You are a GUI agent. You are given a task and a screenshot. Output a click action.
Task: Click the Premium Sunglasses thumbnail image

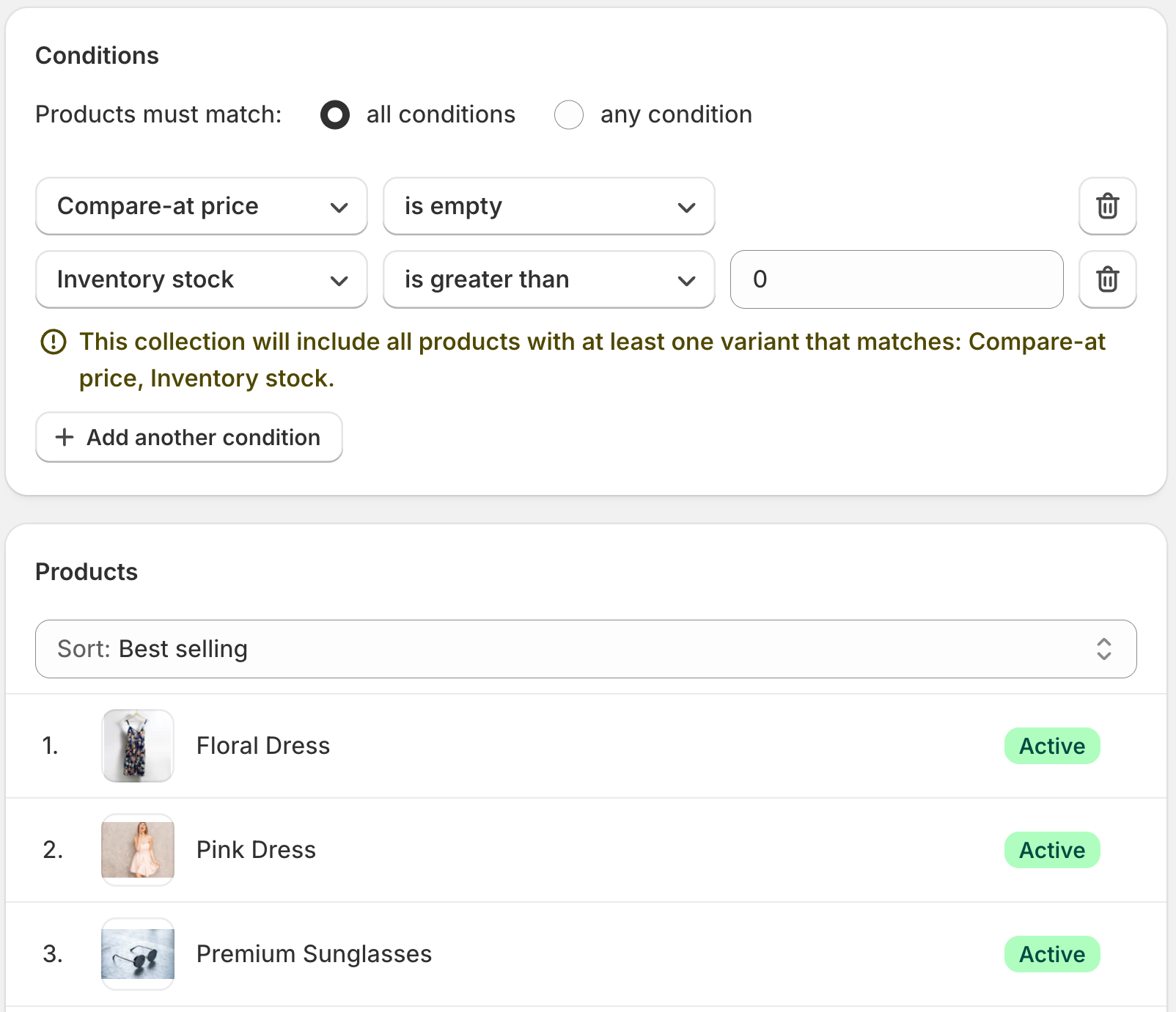[x=138, y=954]
